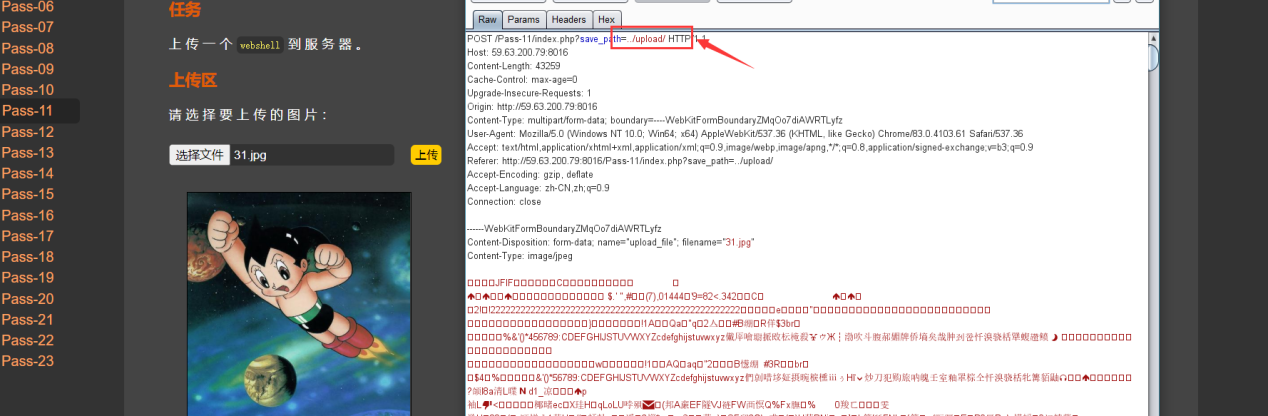
Task: Click the Host header line
Action: coord(518,52)
